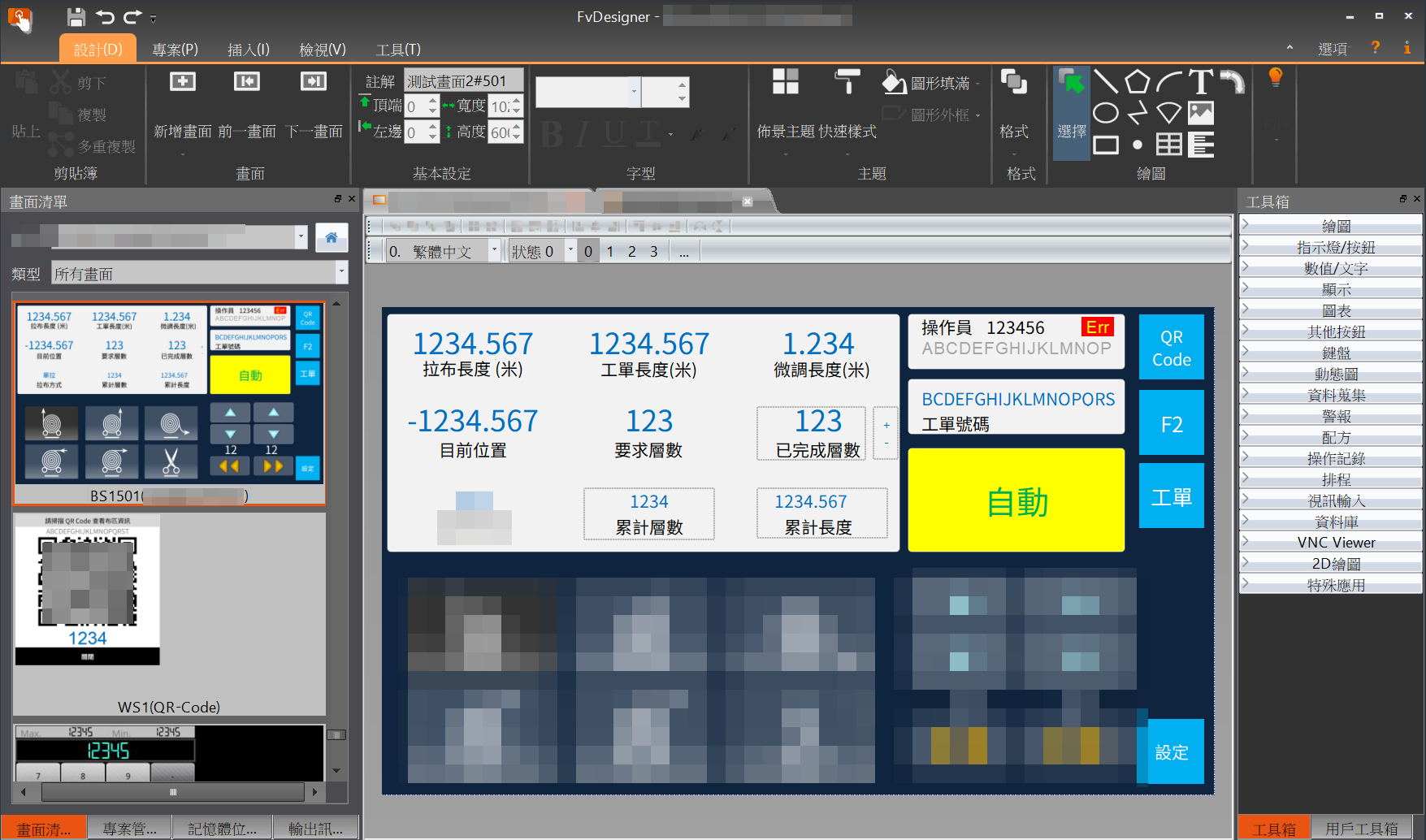Open the 所有畫面 type dropdown
Image resolution: width=1426 pixels, height=840 pixels.
pos(341,273)
